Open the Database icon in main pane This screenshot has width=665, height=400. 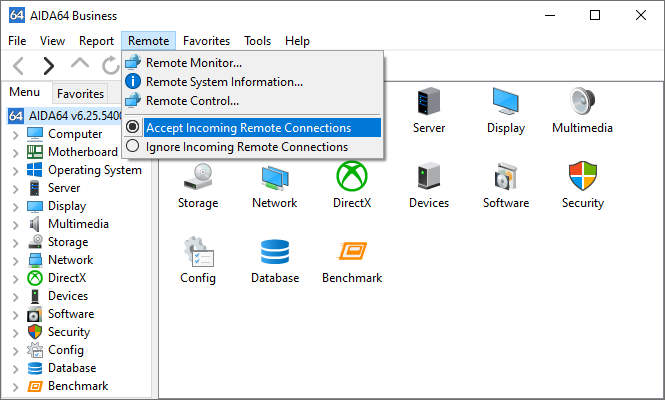[275, 252]
